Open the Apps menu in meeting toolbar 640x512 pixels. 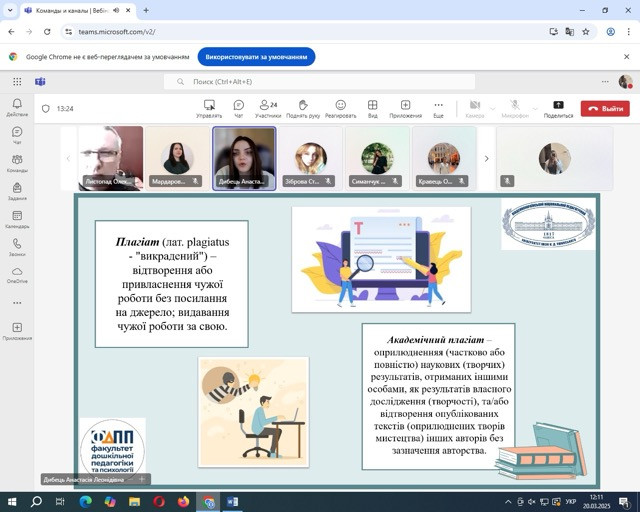click(x=405, y=108)
